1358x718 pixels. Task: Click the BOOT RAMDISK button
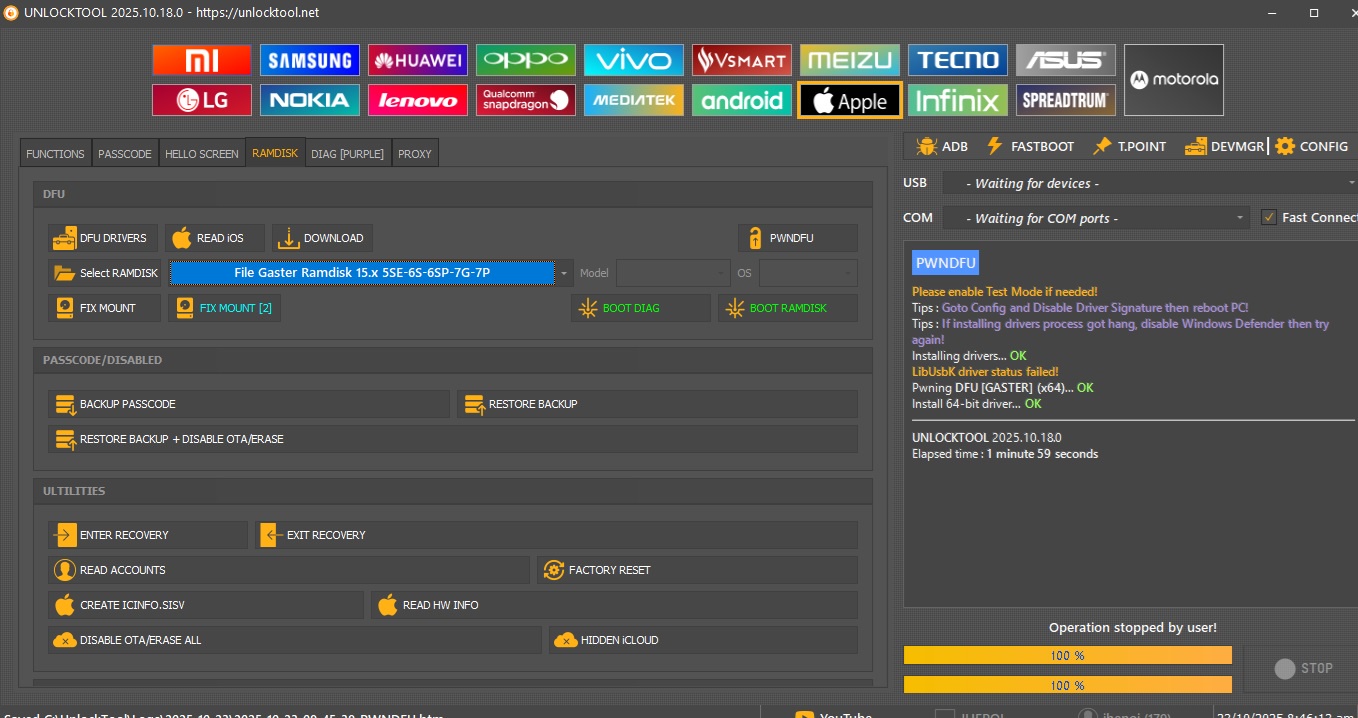(788, 308)
